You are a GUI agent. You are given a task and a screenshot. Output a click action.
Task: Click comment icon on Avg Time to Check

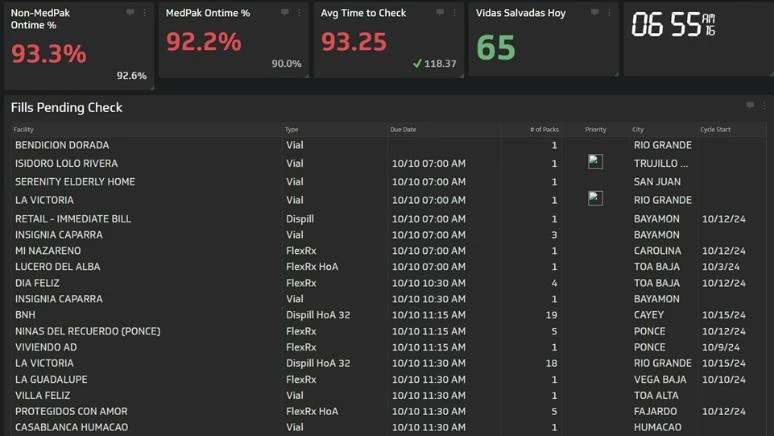(x=440, y=13)
